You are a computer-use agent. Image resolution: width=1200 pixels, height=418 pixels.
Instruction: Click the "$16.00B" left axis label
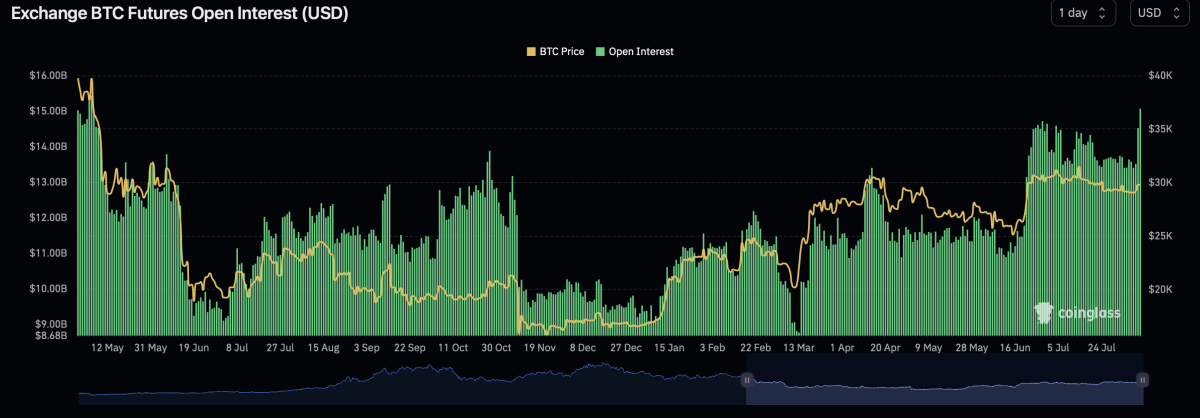48,76
